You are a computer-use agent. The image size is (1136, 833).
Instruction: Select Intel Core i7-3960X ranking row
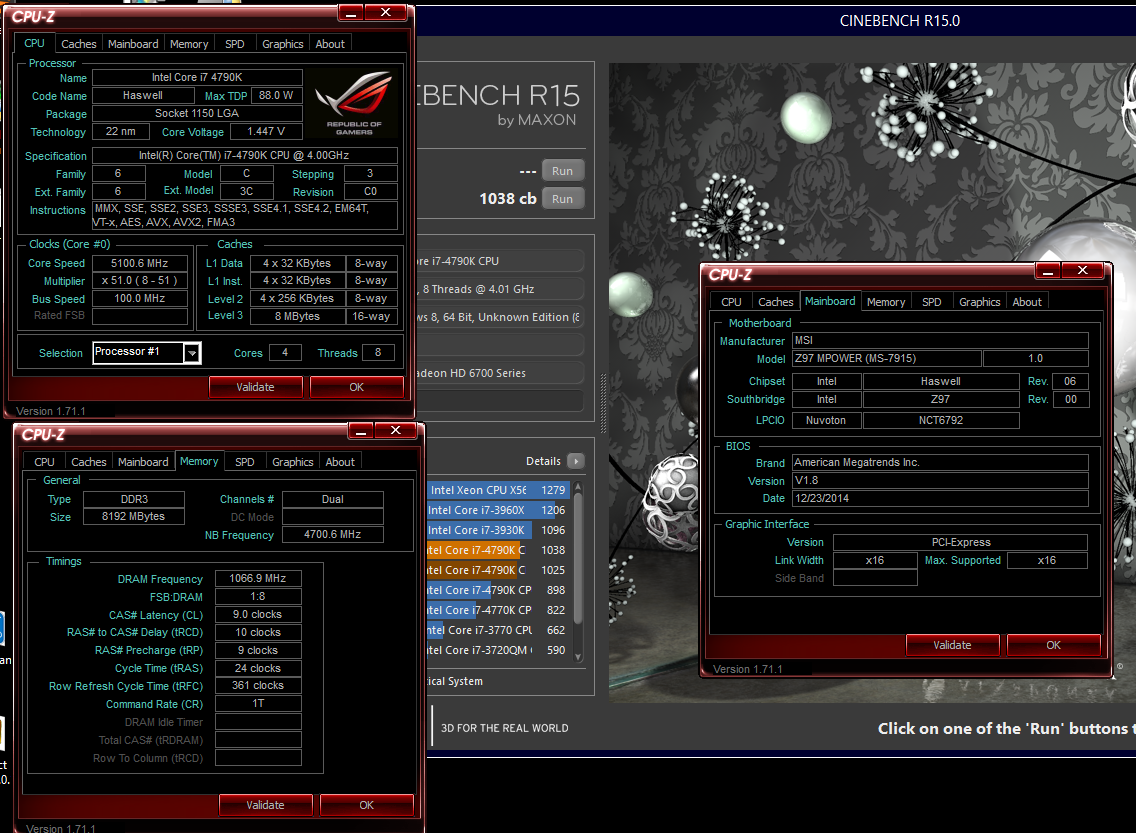tap(498, 510)
